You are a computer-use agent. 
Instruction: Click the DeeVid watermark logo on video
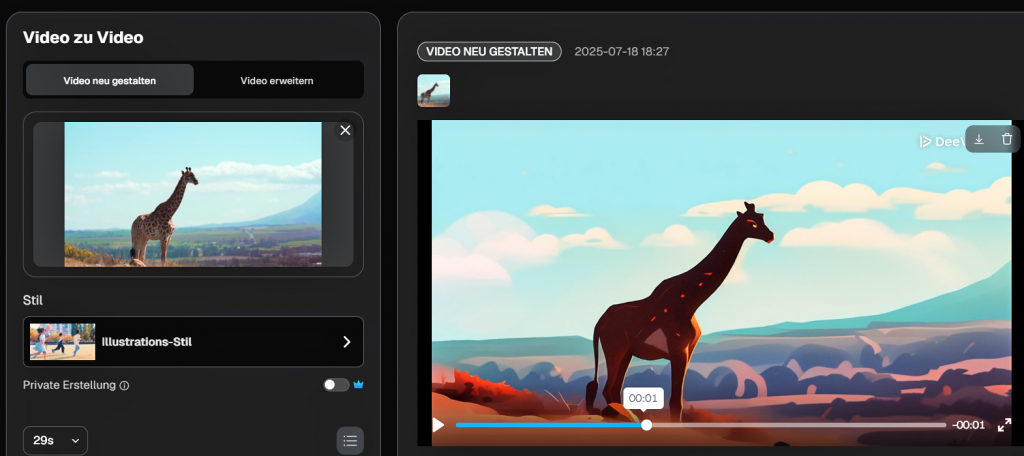pyautogui.click(x=940, y=141)
